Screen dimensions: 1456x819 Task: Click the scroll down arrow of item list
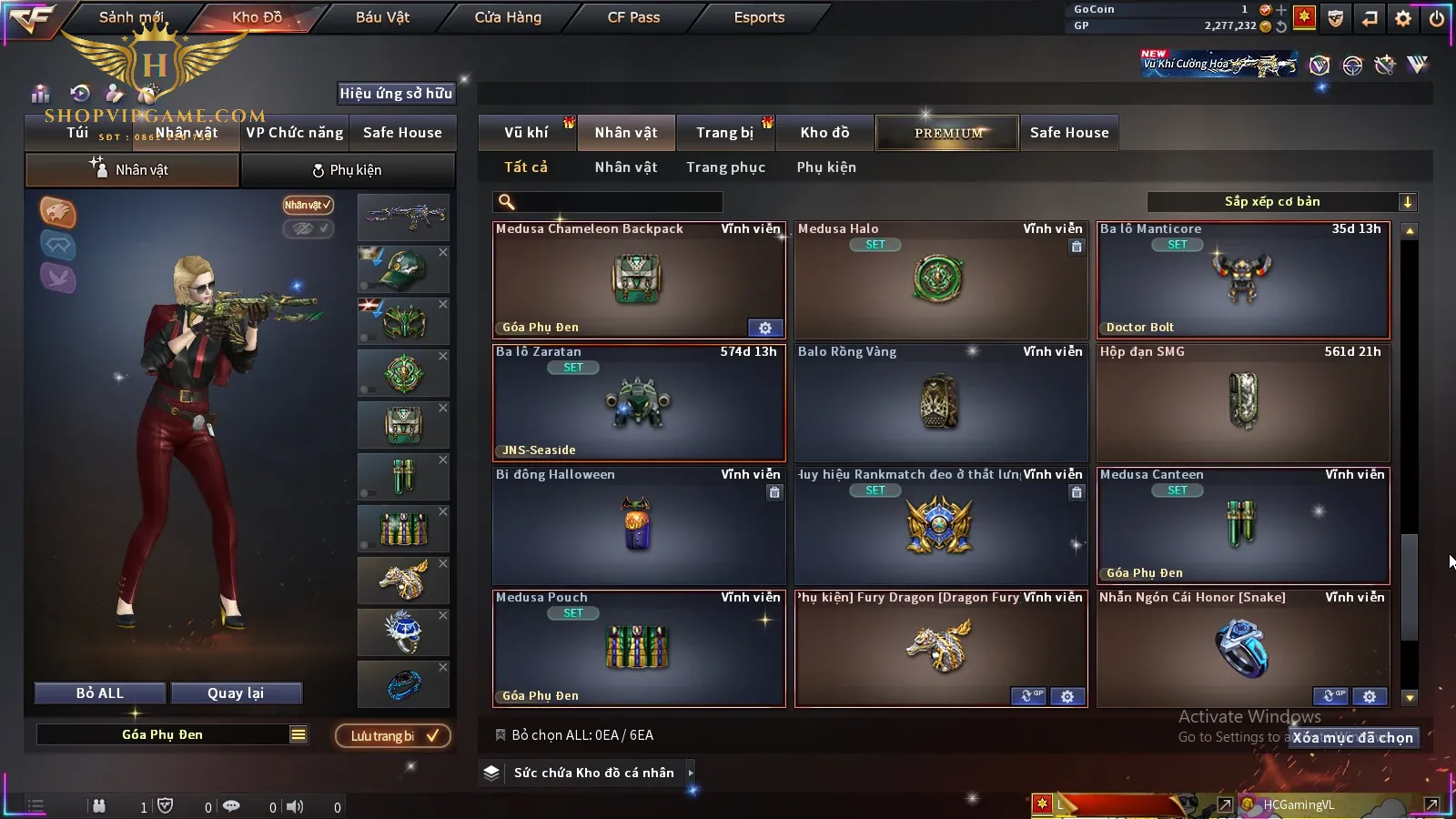1410,698
